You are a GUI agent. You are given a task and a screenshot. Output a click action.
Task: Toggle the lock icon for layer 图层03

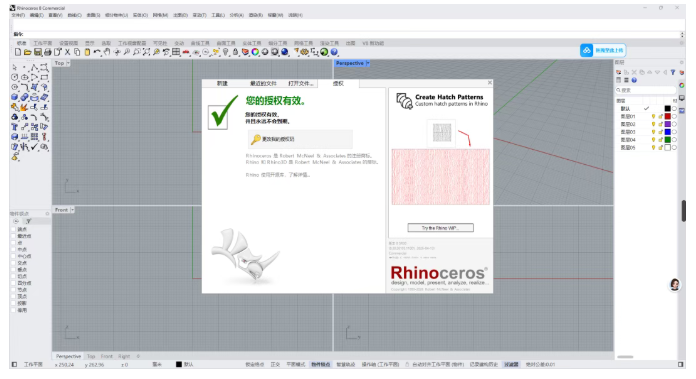(660, 132)
